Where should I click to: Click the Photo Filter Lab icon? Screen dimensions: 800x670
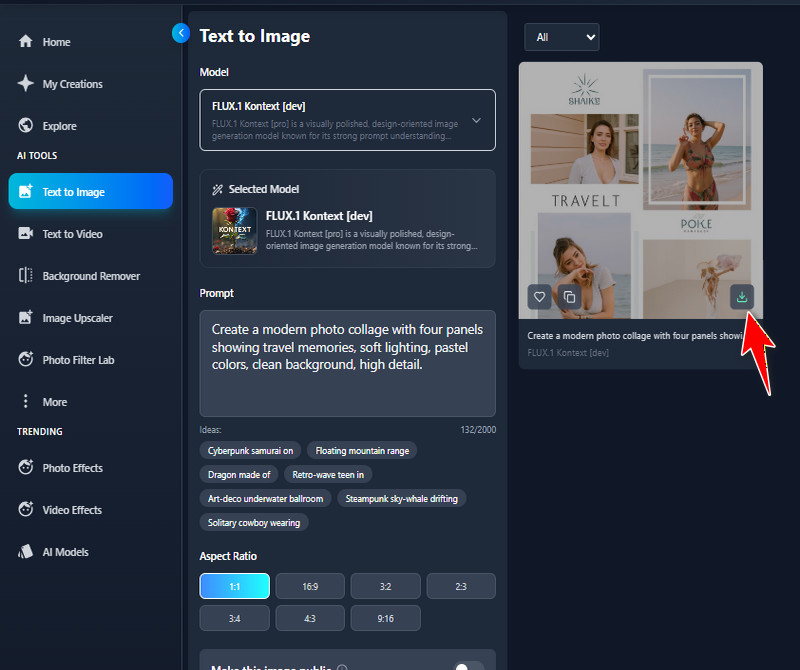[26, 359]
